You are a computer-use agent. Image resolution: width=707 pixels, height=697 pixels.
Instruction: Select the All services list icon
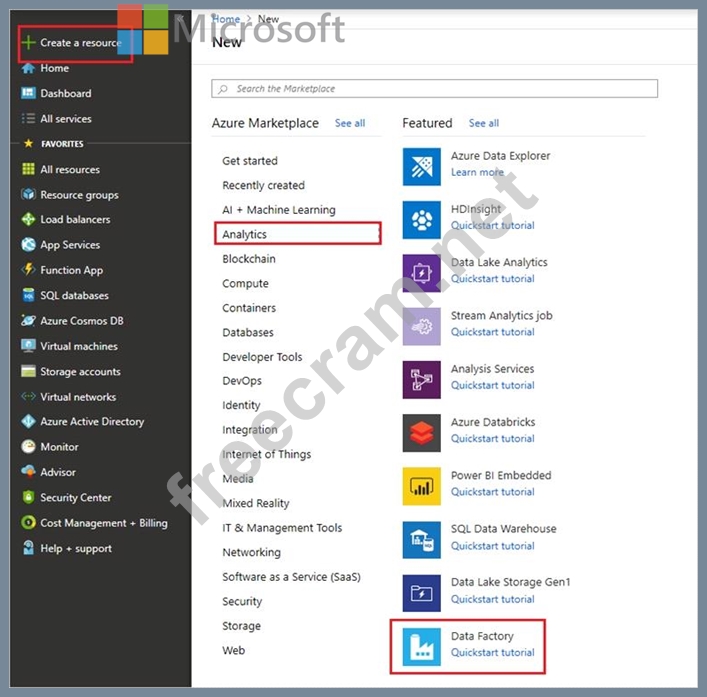click(28, 119)
